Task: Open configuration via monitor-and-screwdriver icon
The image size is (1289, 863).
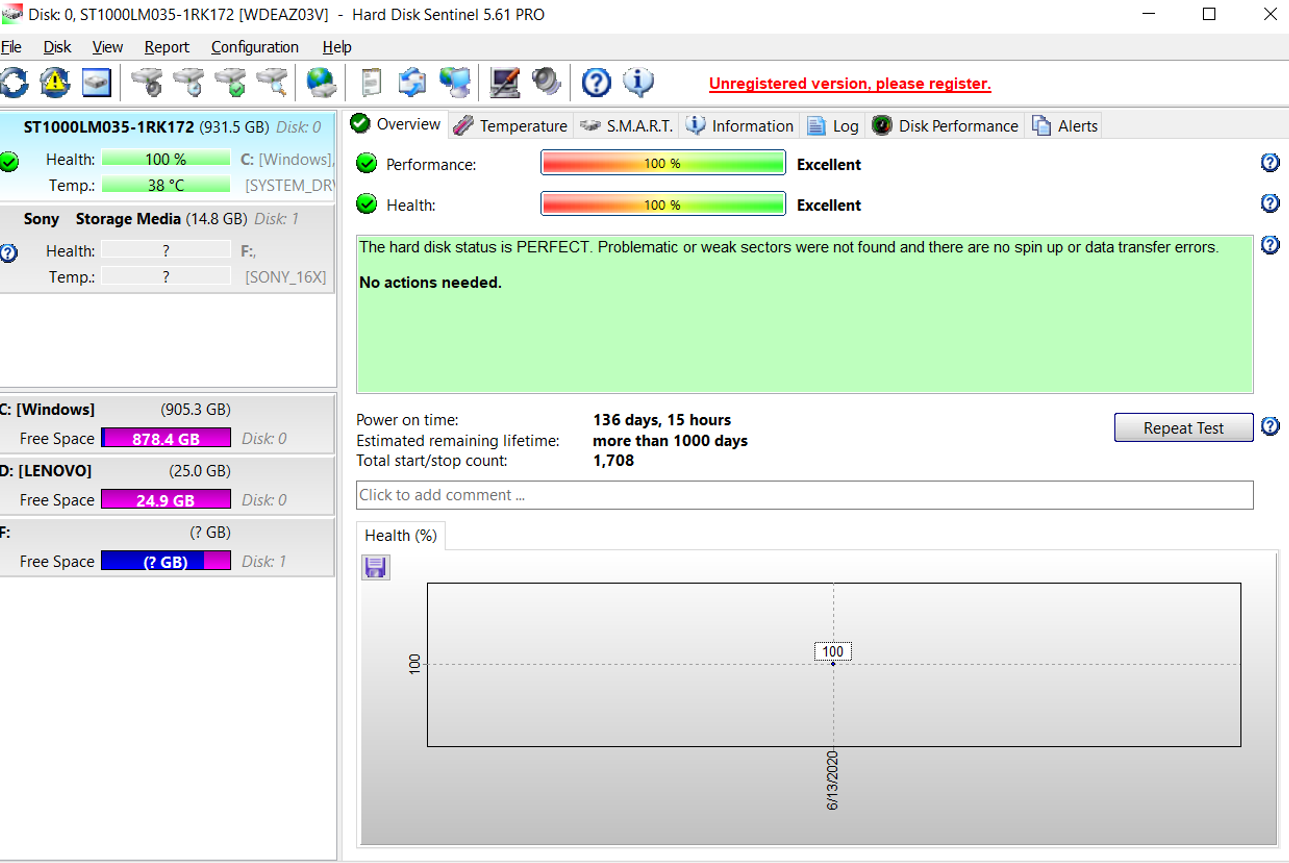Action: coord(505,83)
